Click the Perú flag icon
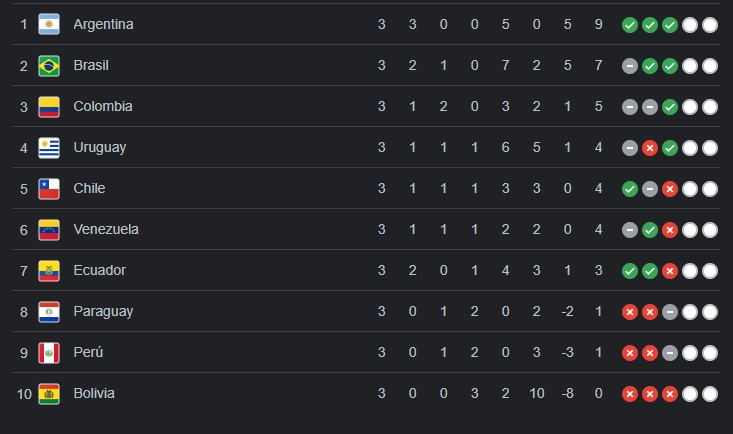This screenshot has width=733, height=434. pos(49,353)
